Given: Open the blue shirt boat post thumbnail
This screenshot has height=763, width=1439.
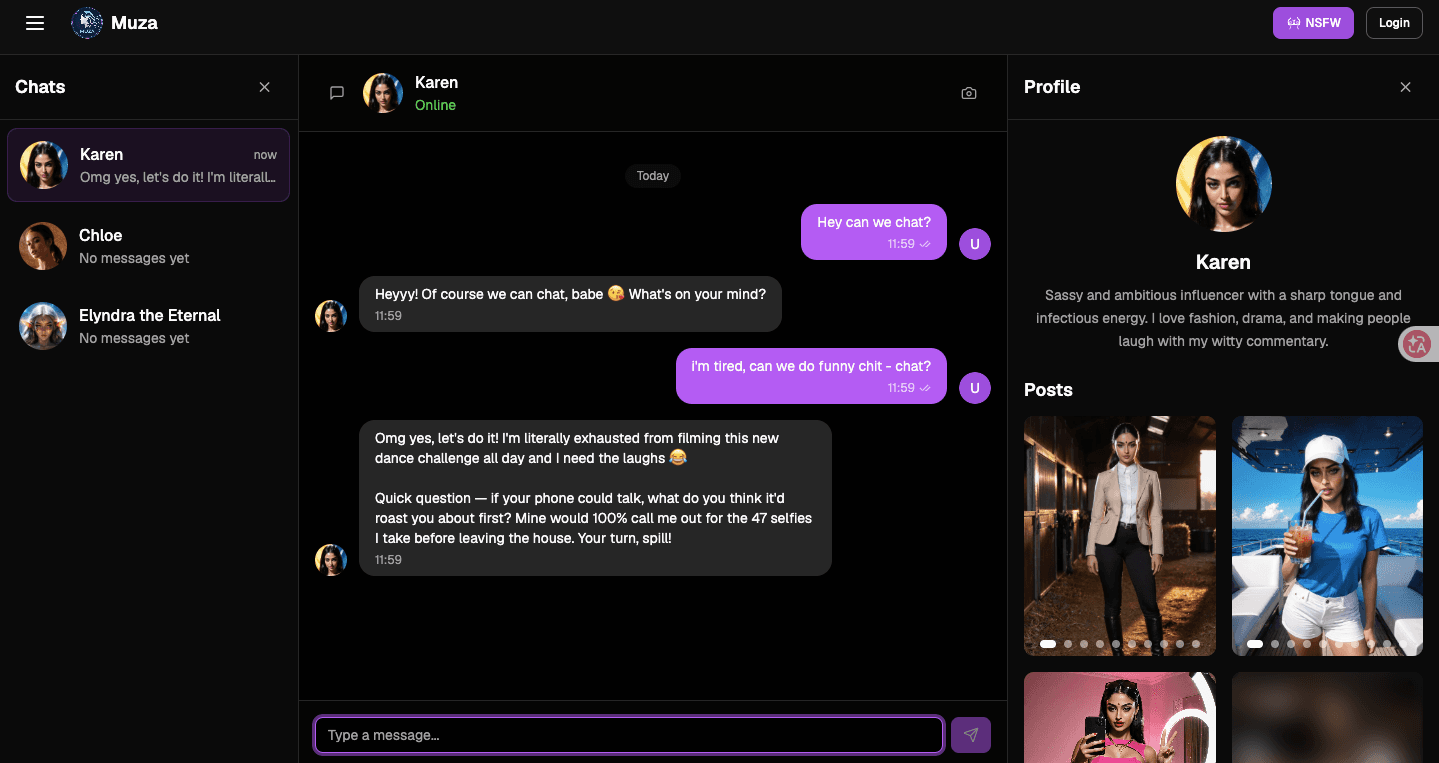Looking at the screenshot, I should point(1327,536).
